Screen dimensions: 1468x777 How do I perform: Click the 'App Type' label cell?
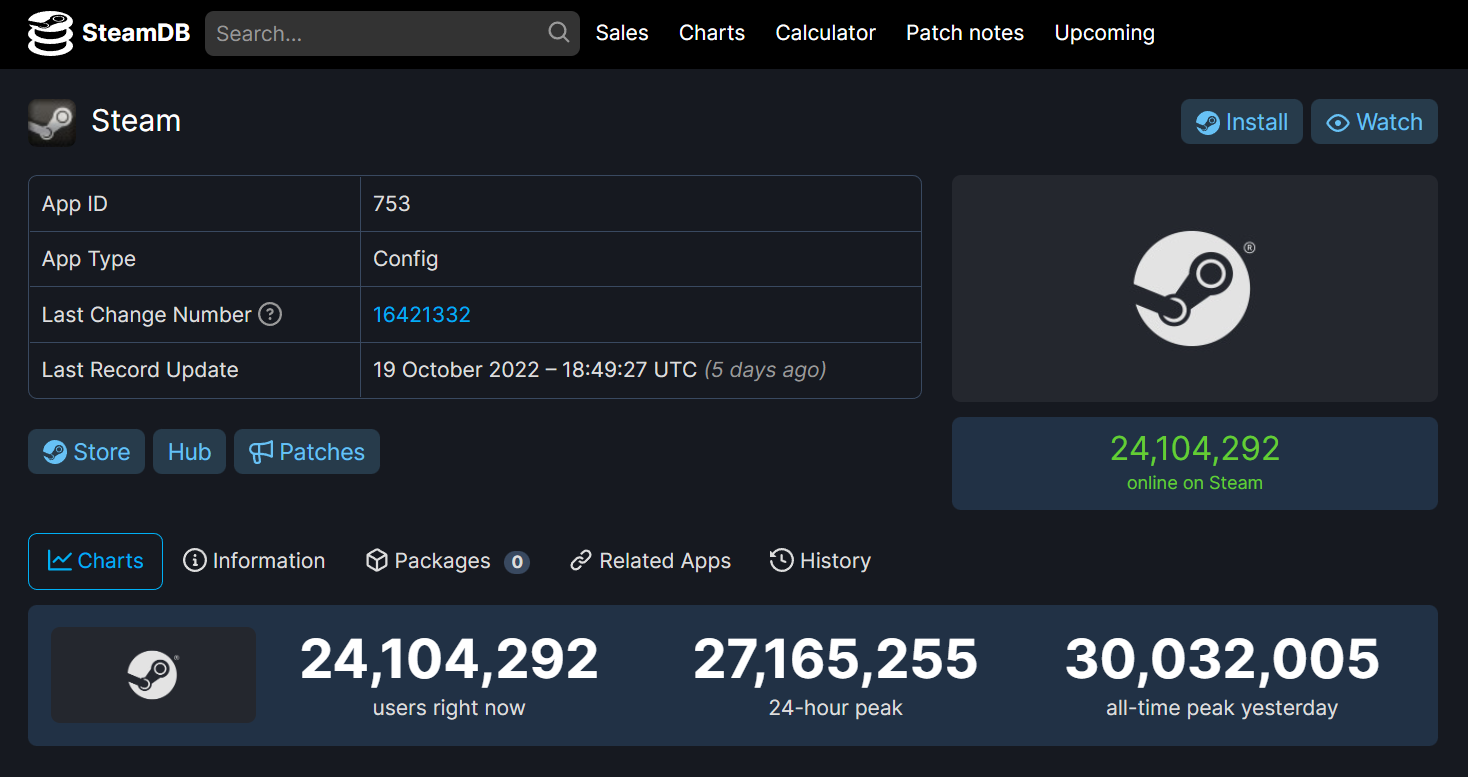(x=194, y=259)
